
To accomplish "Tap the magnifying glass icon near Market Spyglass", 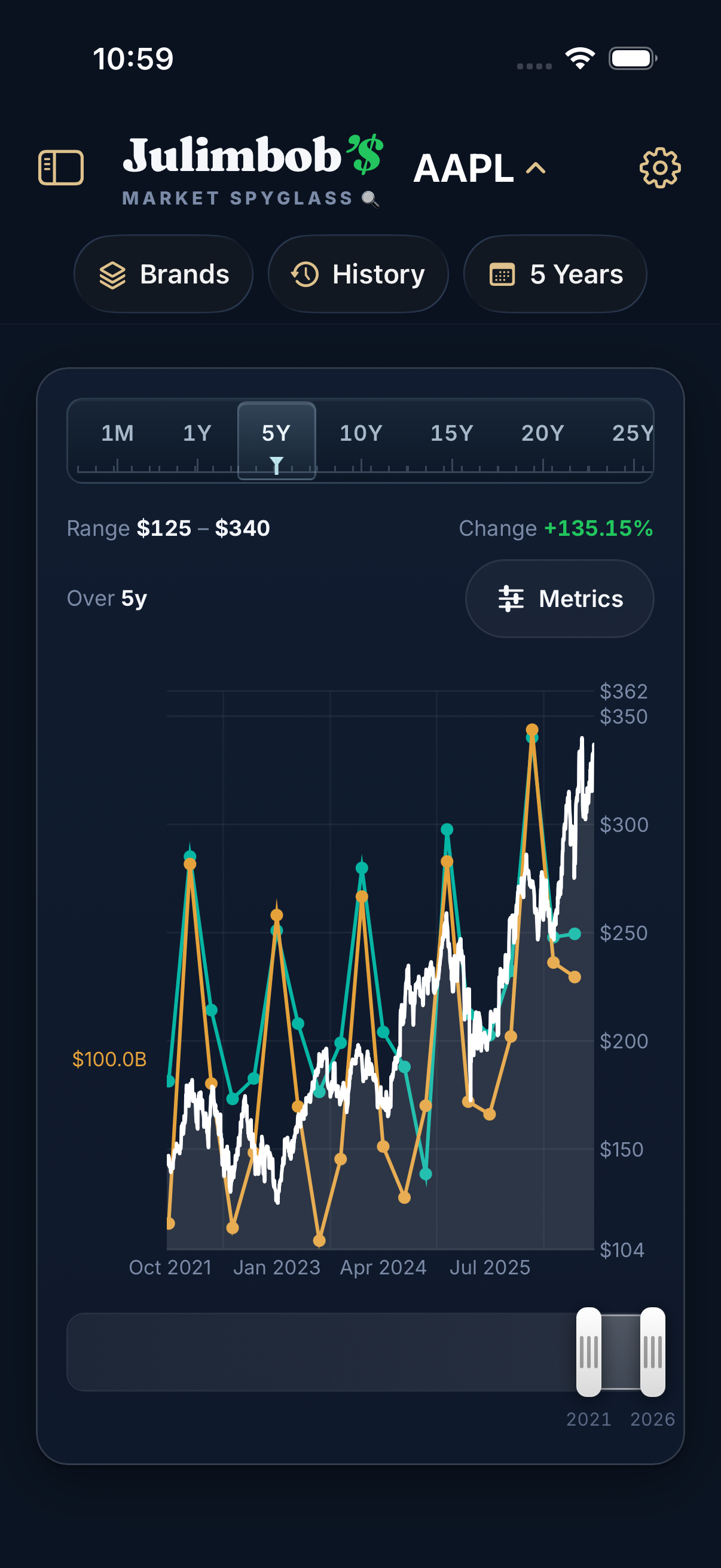I will pos(370,199).
